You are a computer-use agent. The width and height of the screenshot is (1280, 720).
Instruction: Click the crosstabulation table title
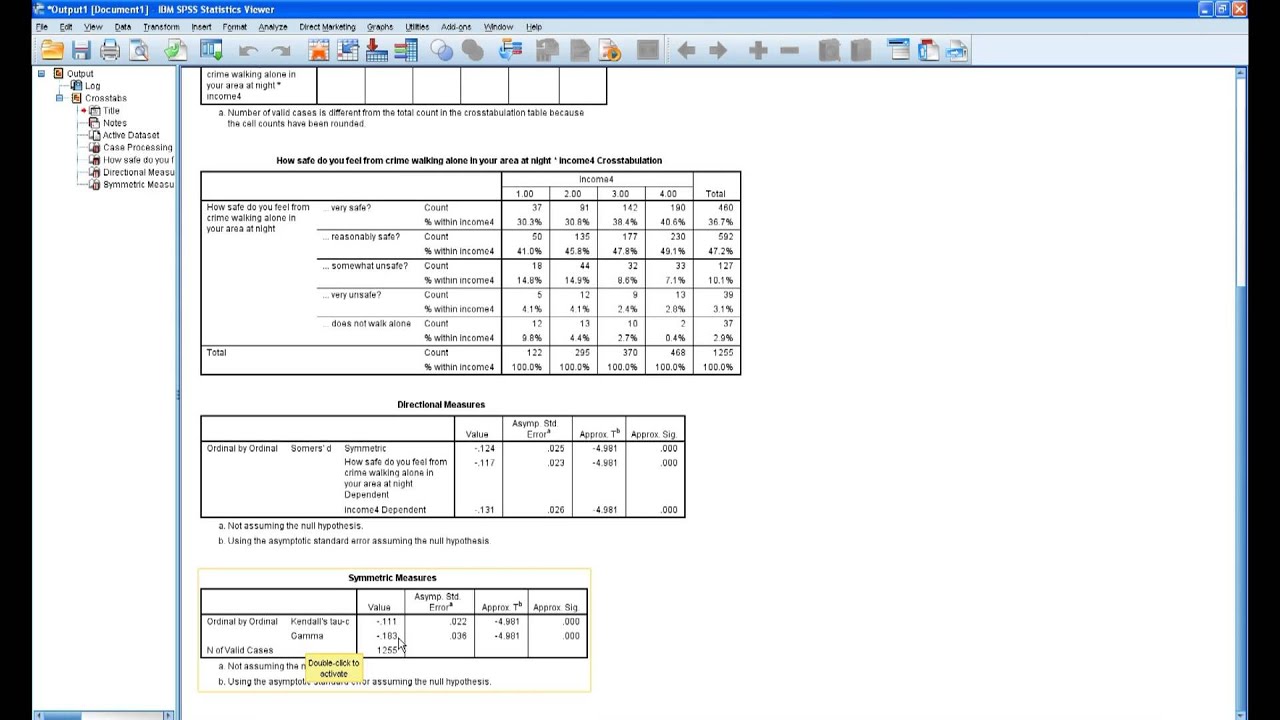469,160
